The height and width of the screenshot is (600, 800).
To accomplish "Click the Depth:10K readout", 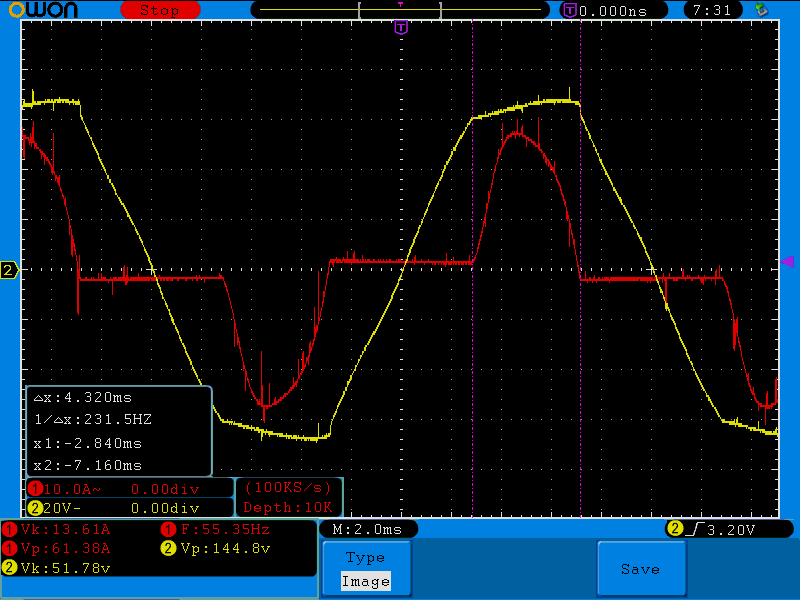I will [x=288, y=508].
